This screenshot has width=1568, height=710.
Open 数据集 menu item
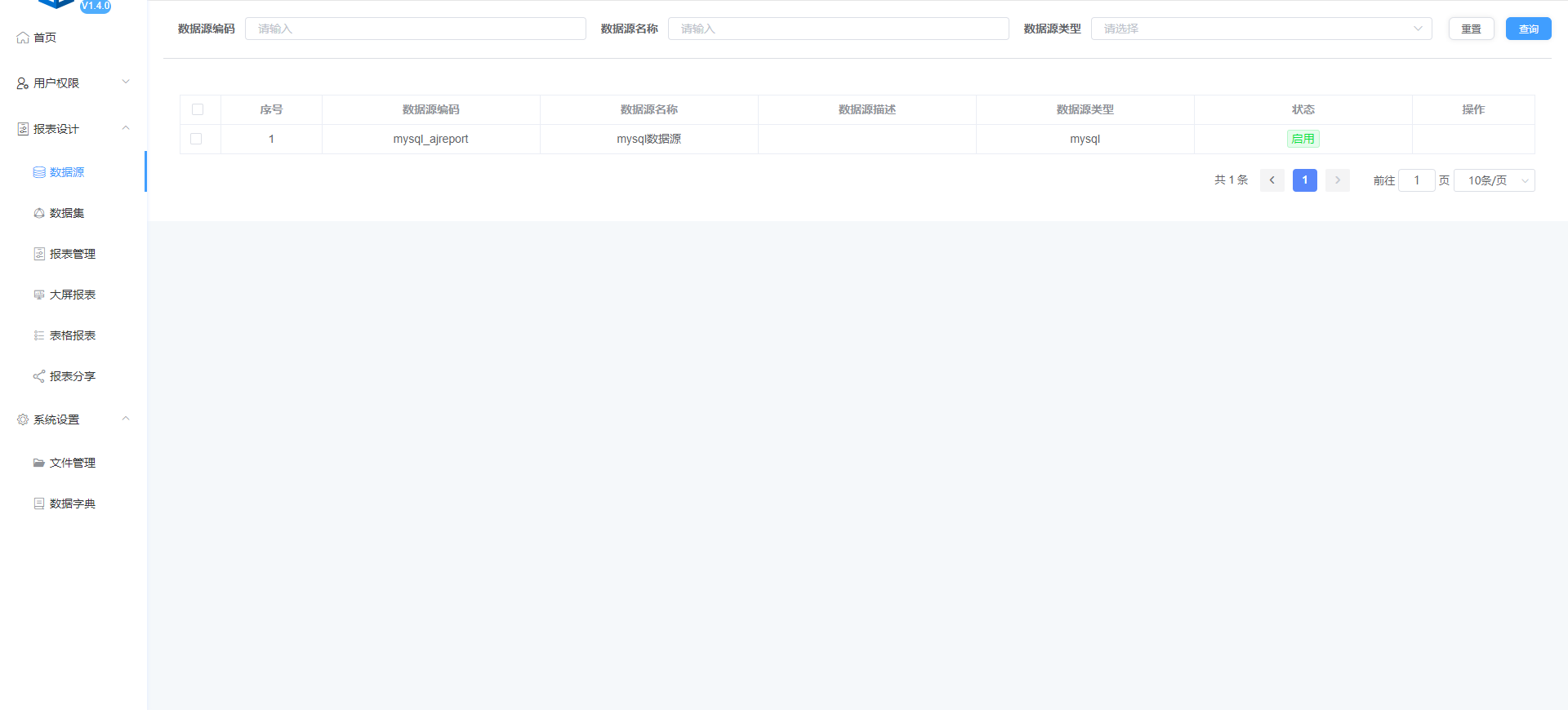pos(73,213)
